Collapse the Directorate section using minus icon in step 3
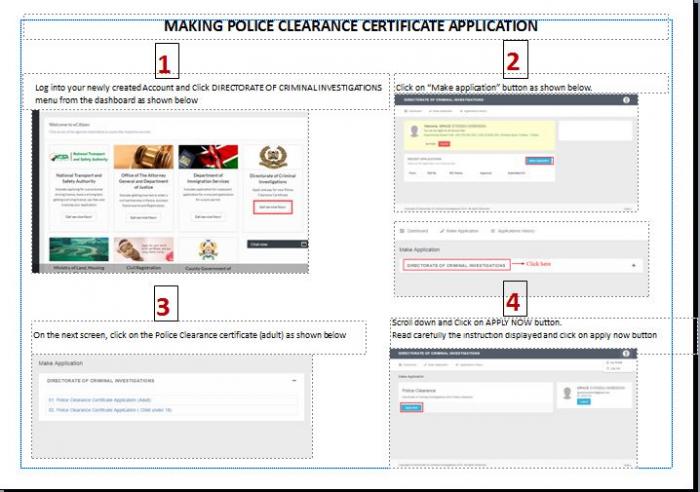Screen dimensions: 700x492 [294, 381]
